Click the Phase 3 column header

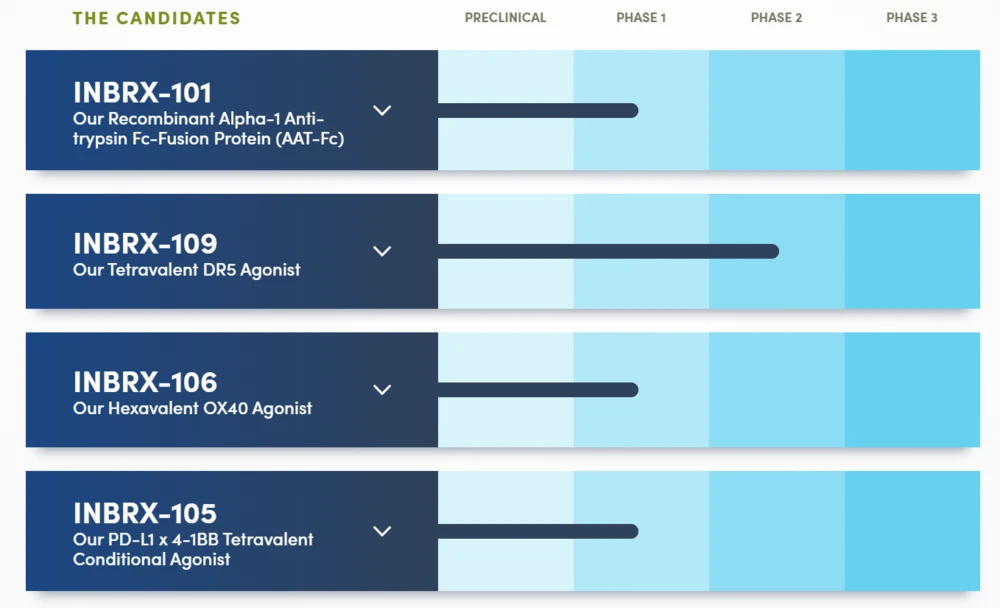click(x=912, y=18)
